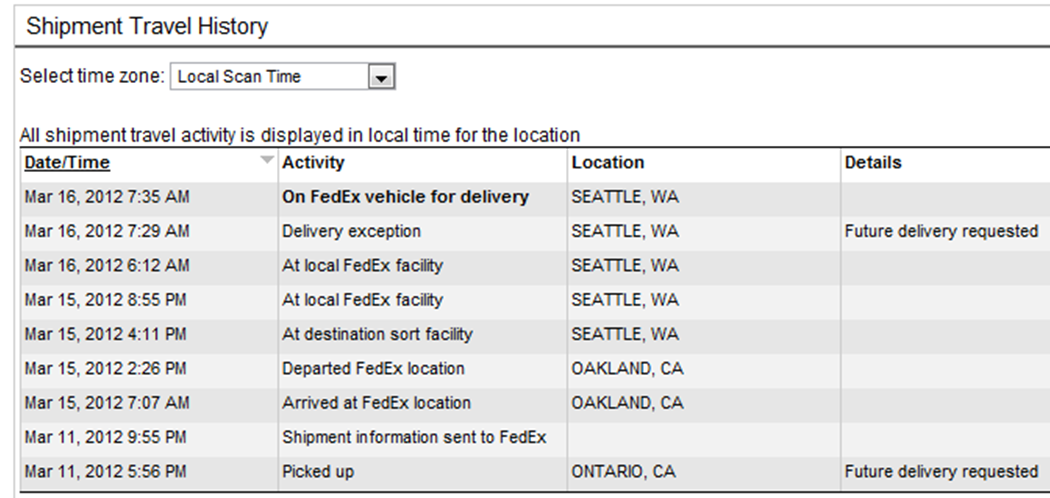The height and width of the screenshot is (498, 1050).
Task: Click the Shipment Travel History heading
Action: coord(147,27)
